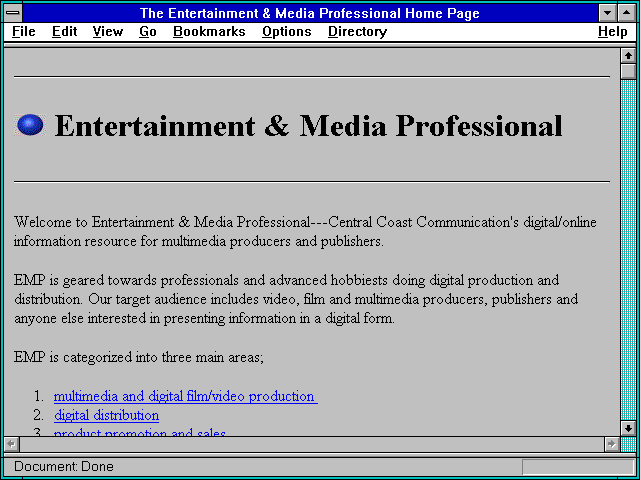The height and width of the screenshot is (480, 640).
Task: Click the blue sphere icon beside the heading
Action: pos(30,125)
